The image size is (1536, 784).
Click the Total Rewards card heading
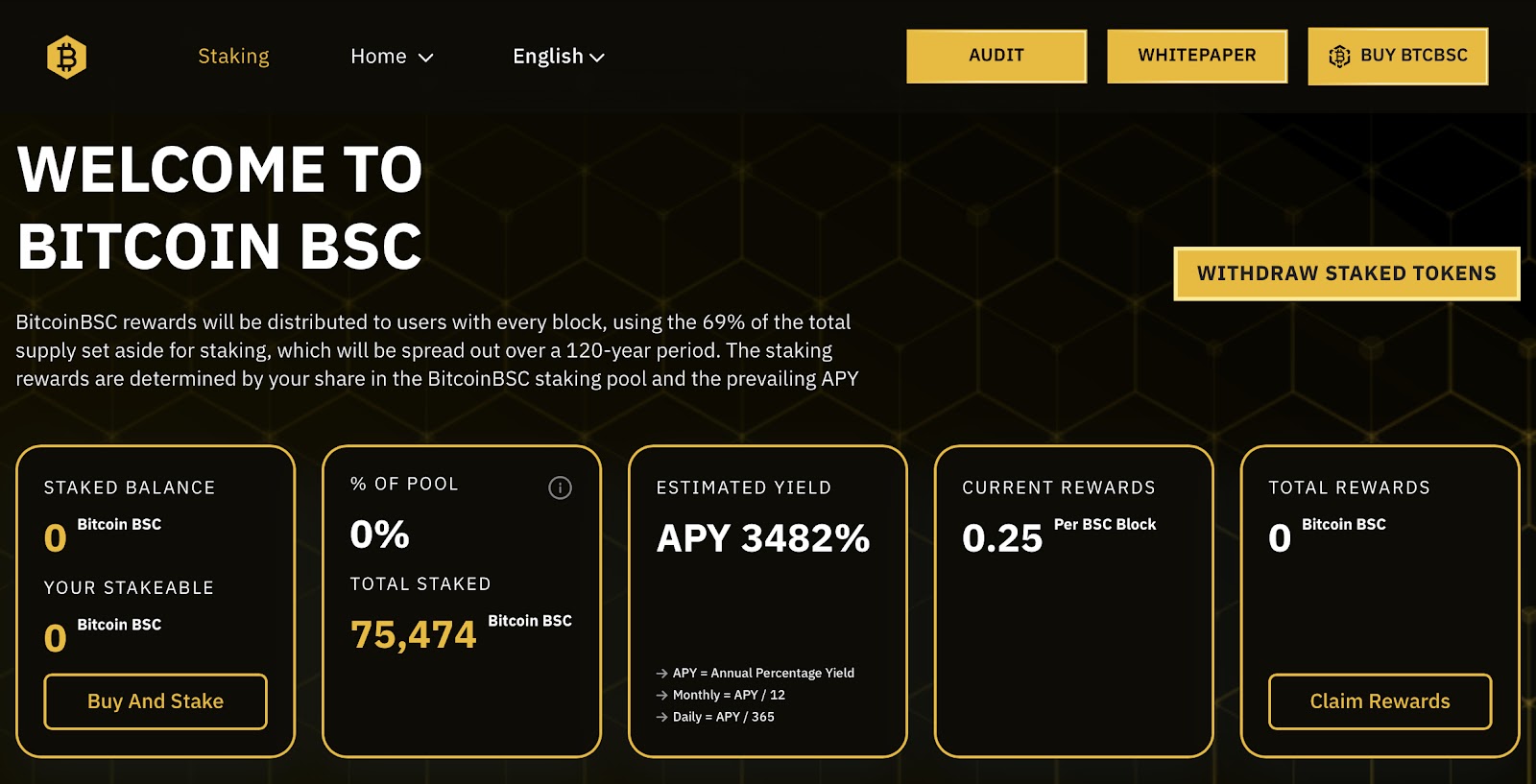click(1349, 487)
